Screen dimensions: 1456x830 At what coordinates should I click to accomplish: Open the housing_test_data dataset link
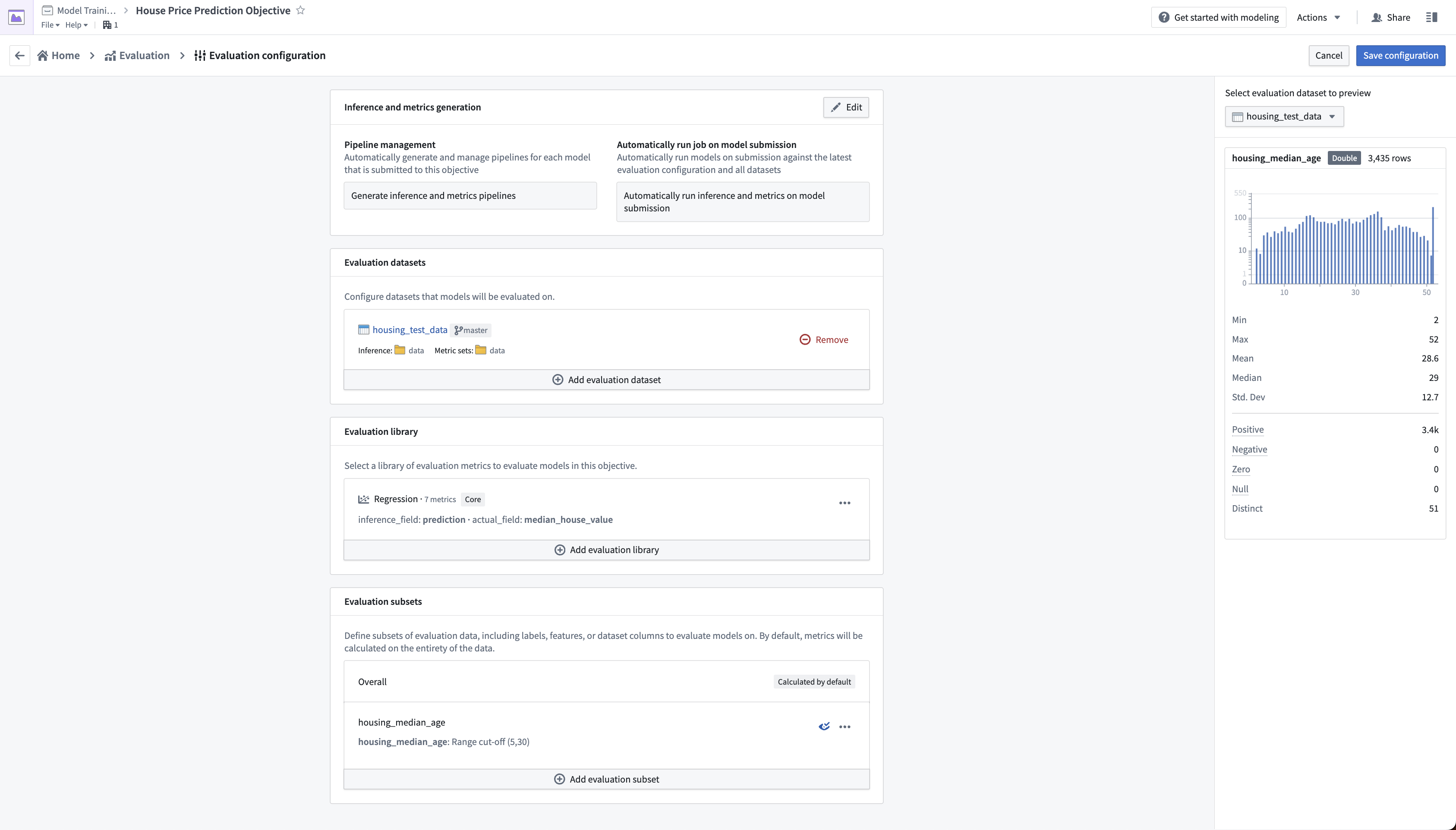pyautogui.click(x=410, y=330)
